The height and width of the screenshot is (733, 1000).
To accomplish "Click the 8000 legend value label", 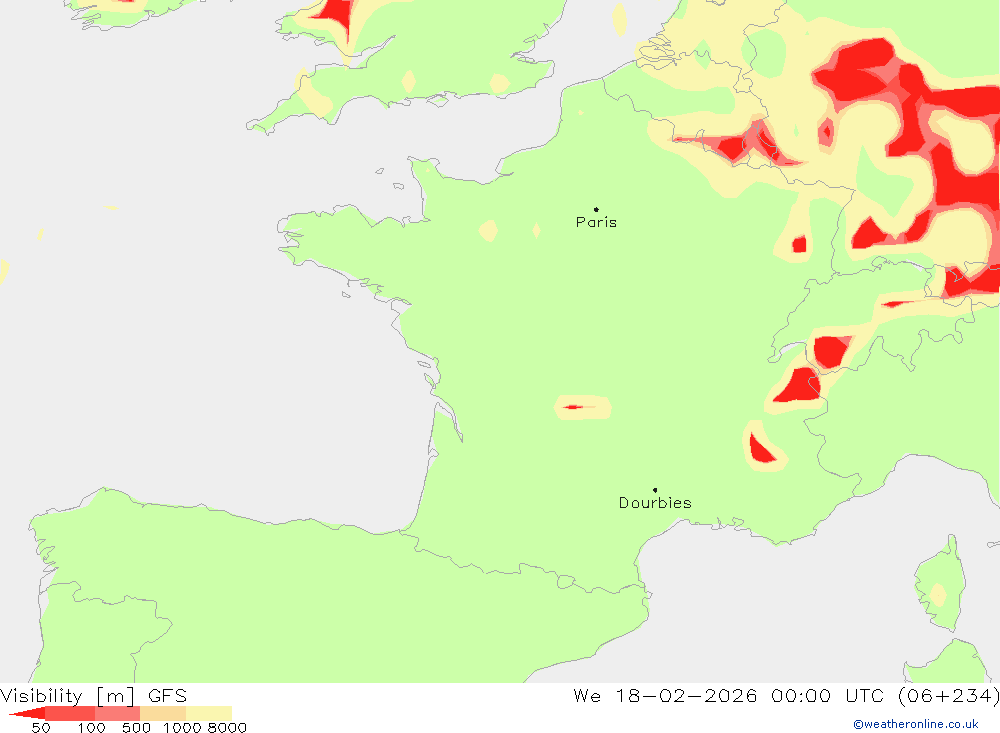I will pyautogui.click(x=227, y=728).
